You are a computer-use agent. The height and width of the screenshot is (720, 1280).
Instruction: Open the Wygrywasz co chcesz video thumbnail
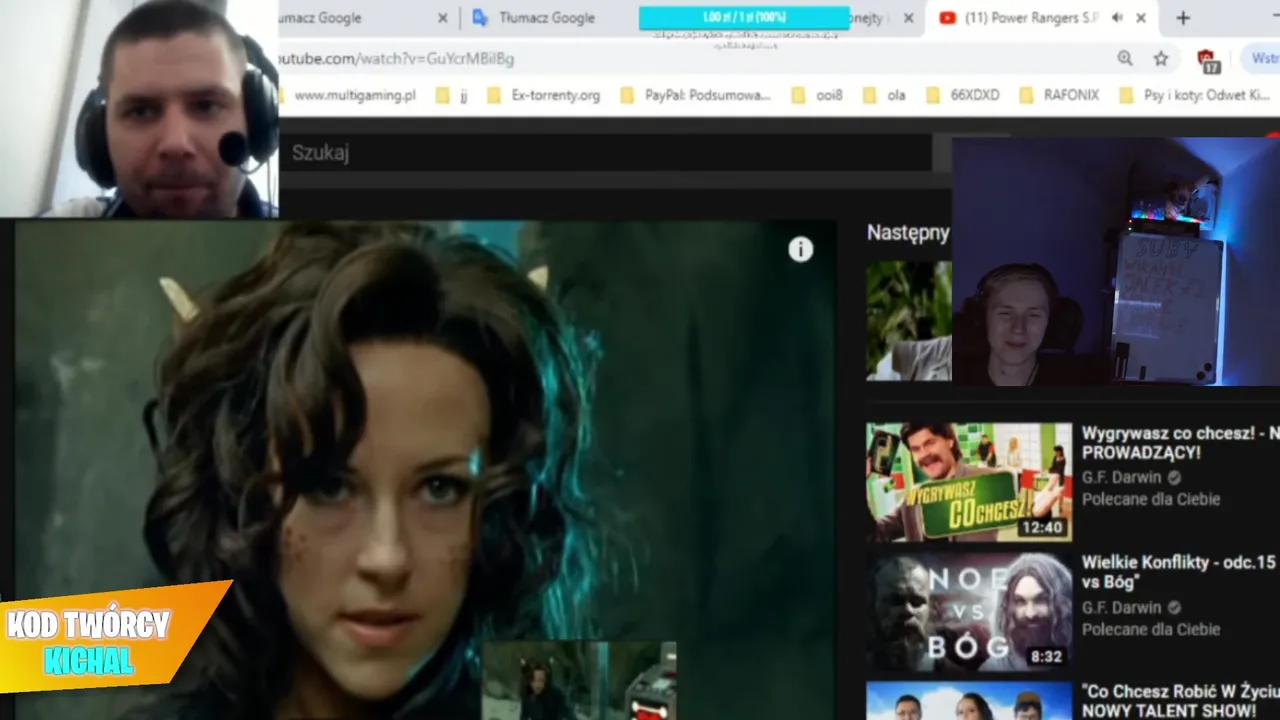(x=969, y=482)
